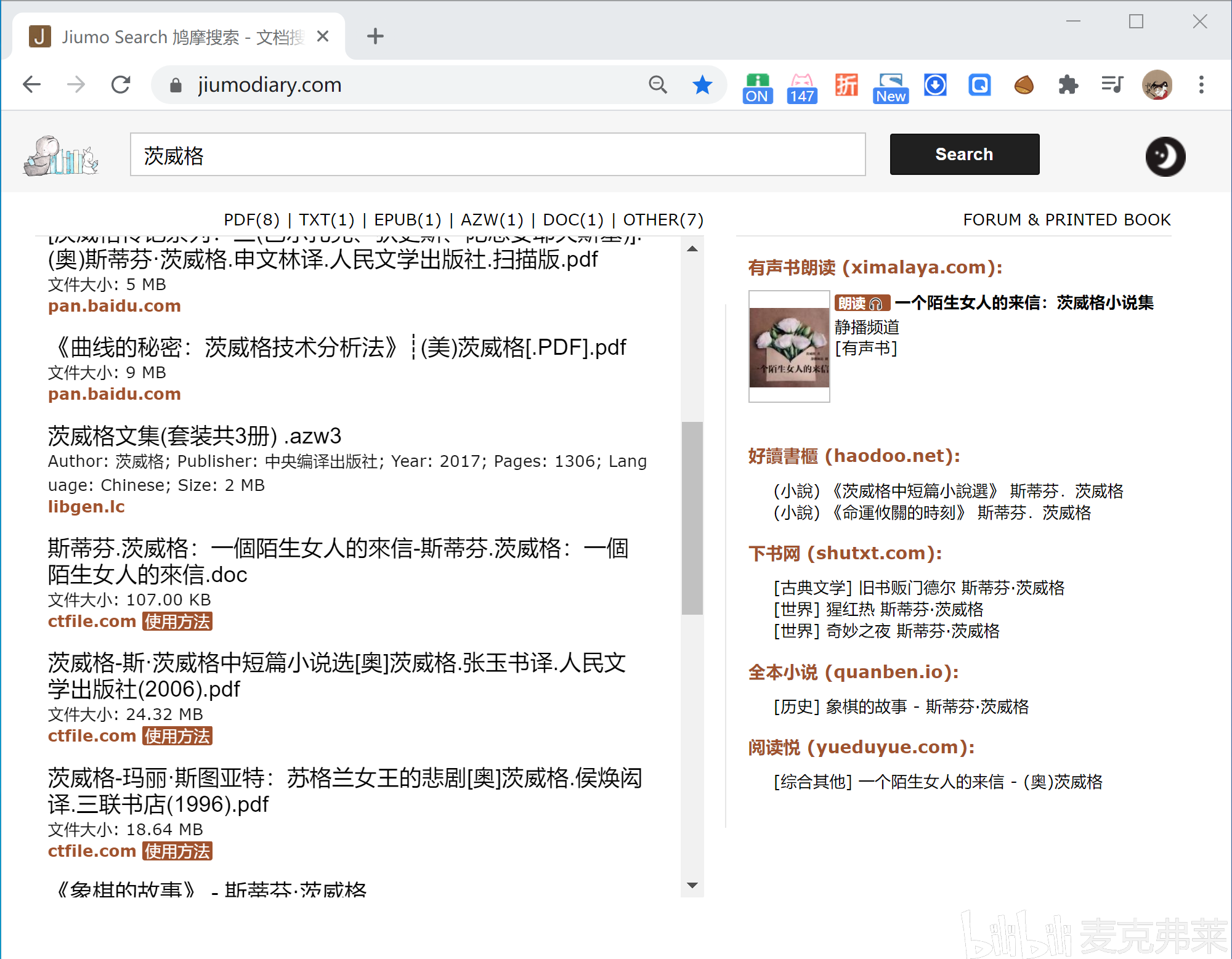The height and width of the screenshot is (959, 1232).
Task: Click the 下书网 (shutxt.com) heading
Action: [845, 553]
